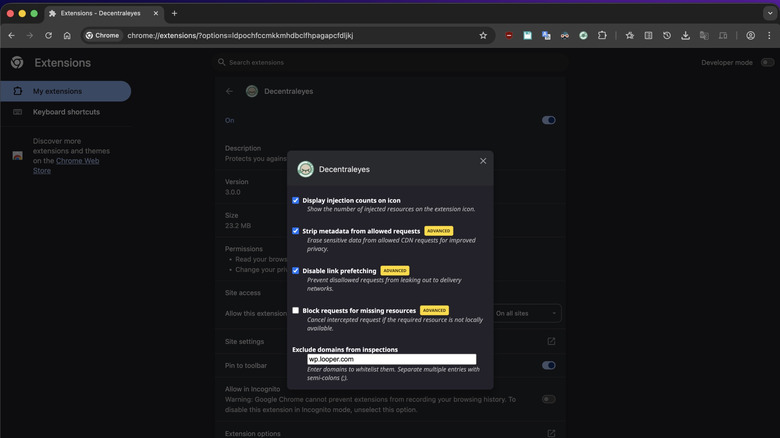
Task: Click the Chrome site info chip
Action: (x=102, y=35)
